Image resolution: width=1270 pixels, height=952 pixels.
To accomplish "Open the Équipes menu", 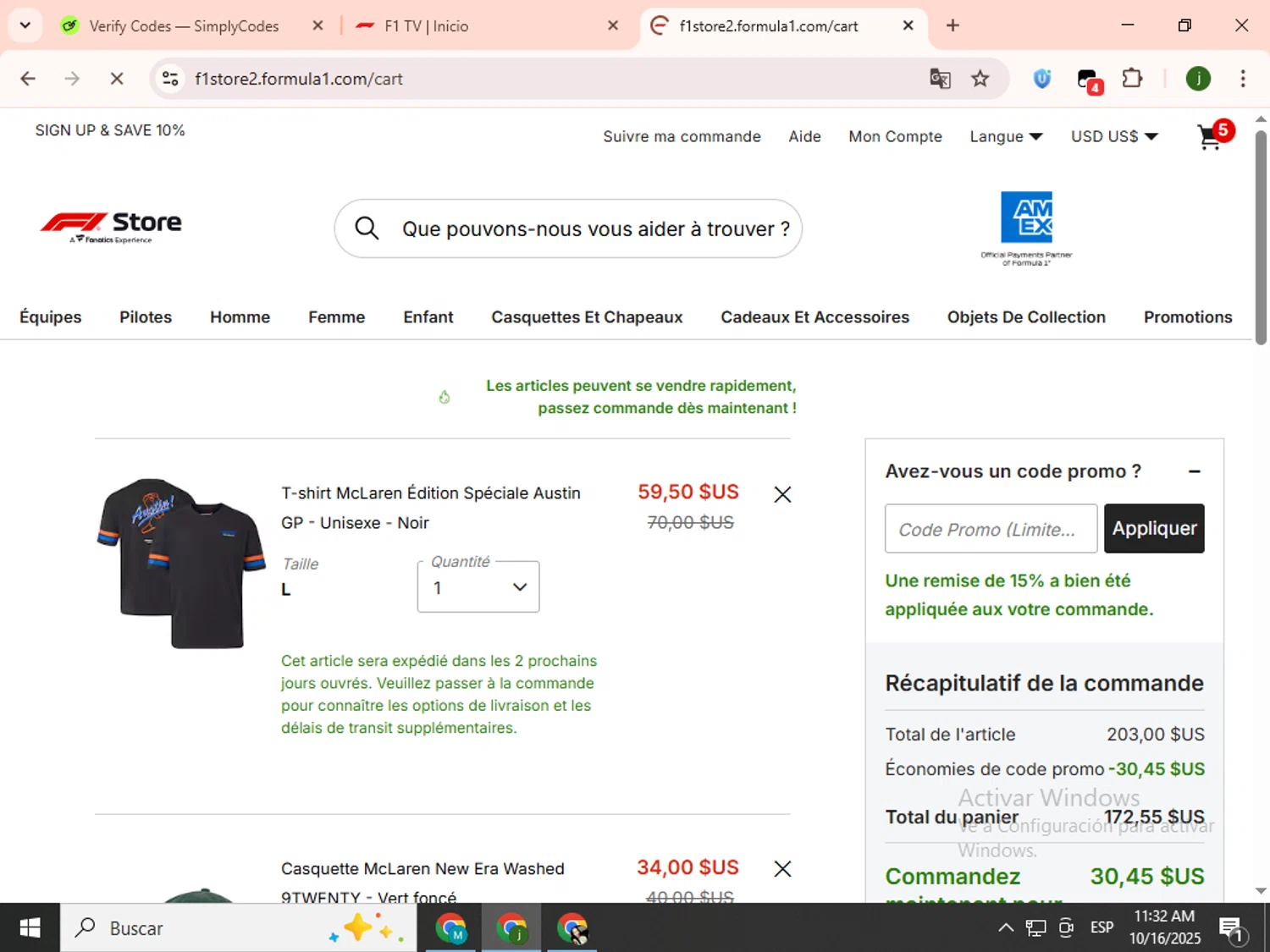I will pos(51,317).
